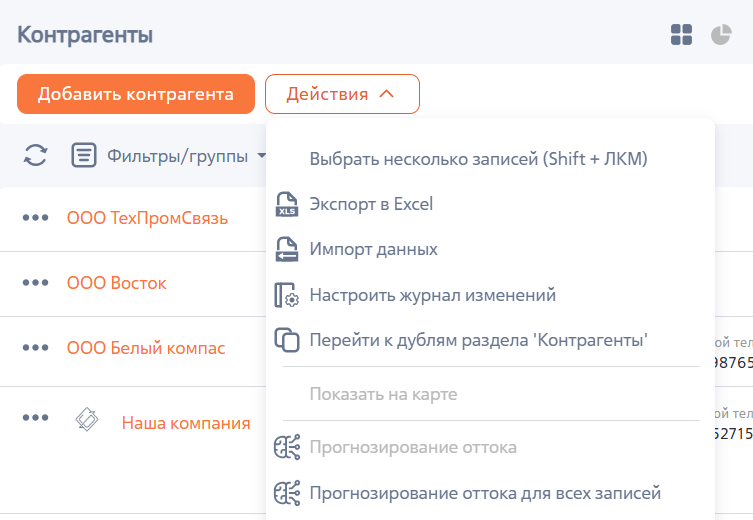The image size is (753, 520).
Task: Collapse the Действия dropdown button
Action: [x=342, y=94]
